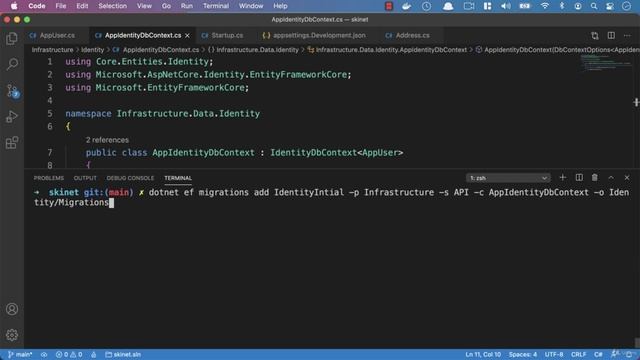Open the PROBLEMS panel tab
Screen dimensions: 640x360
tap(49, 178)
